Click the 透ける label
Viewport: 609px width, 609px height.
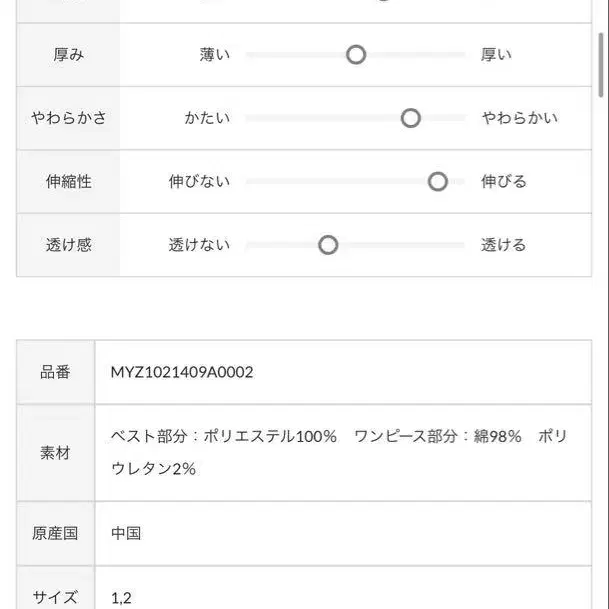[x=504, y=245]
